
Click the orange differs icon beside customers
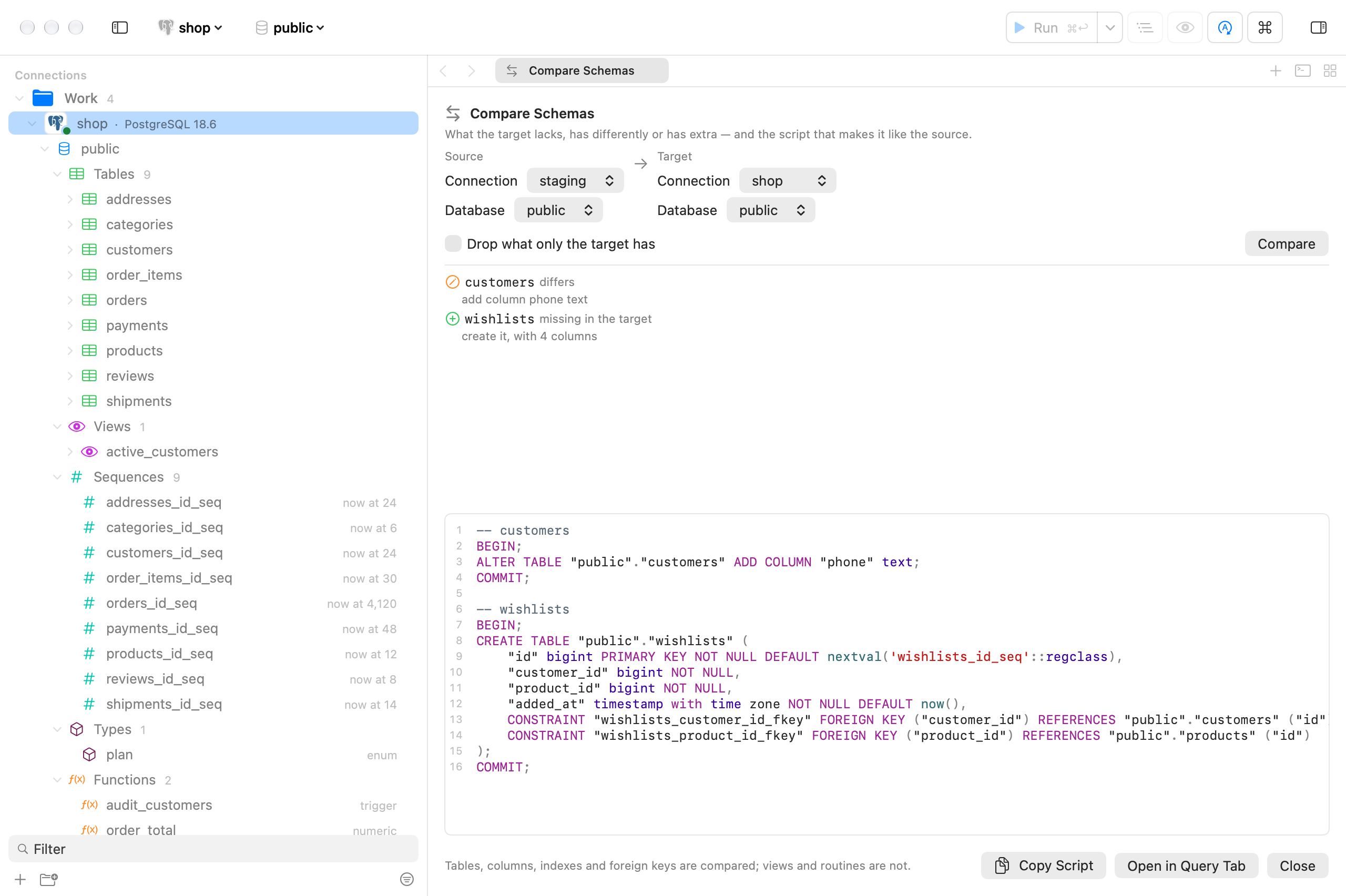click(x=452, y=282)
